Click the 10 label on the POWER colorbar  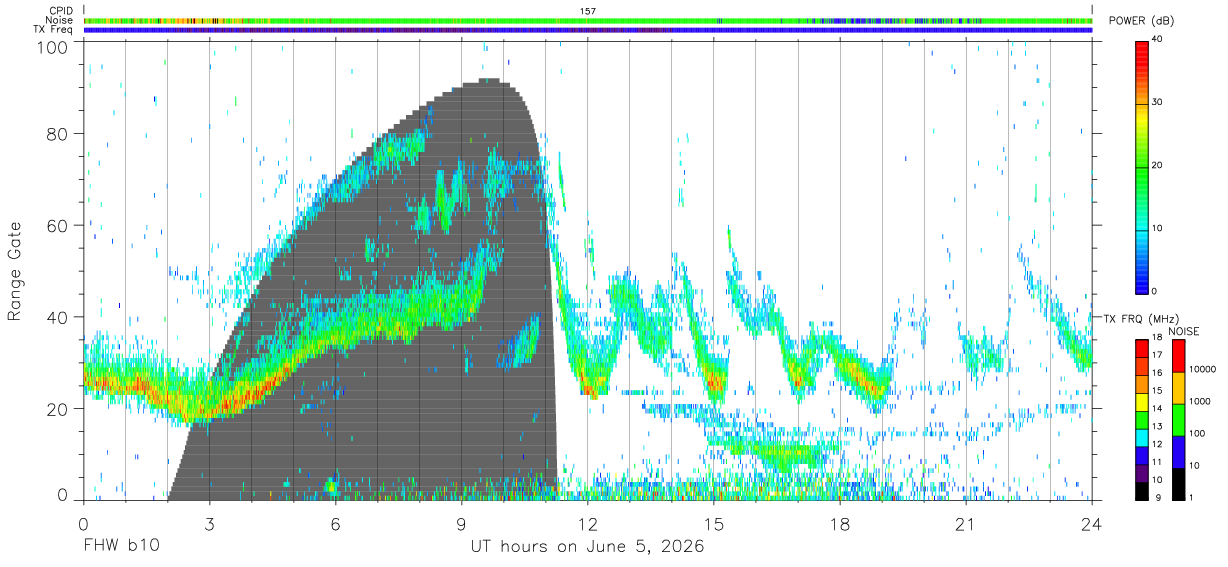(x=1157, y=228)
